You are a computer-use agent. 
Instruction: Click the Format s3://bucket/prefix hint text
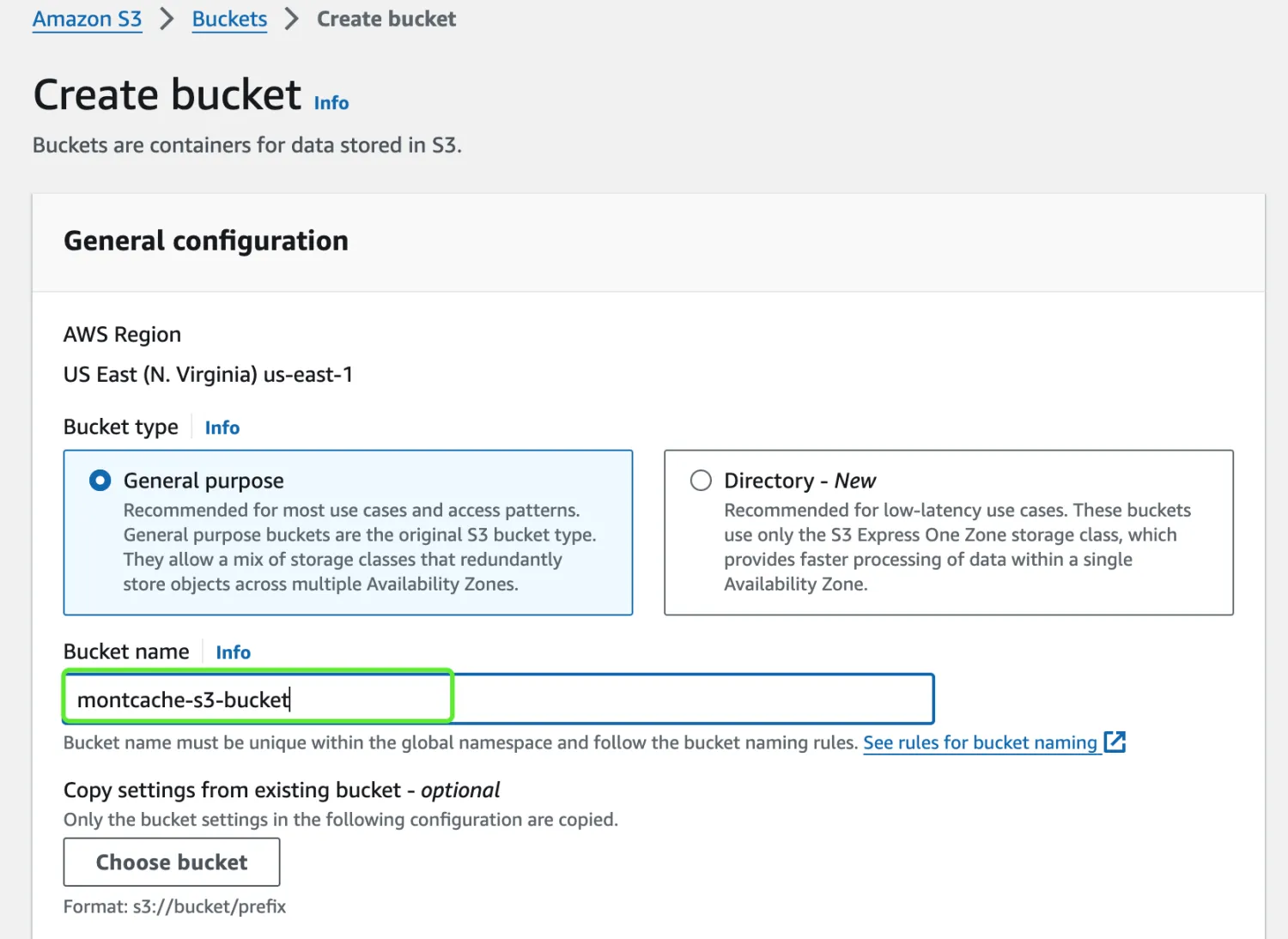click(174, 906)
